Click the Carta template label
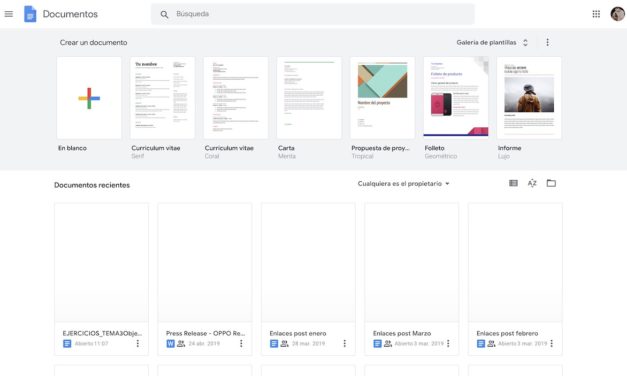The height and width of the screenshot is (376, 627). [x=286, y=148]
